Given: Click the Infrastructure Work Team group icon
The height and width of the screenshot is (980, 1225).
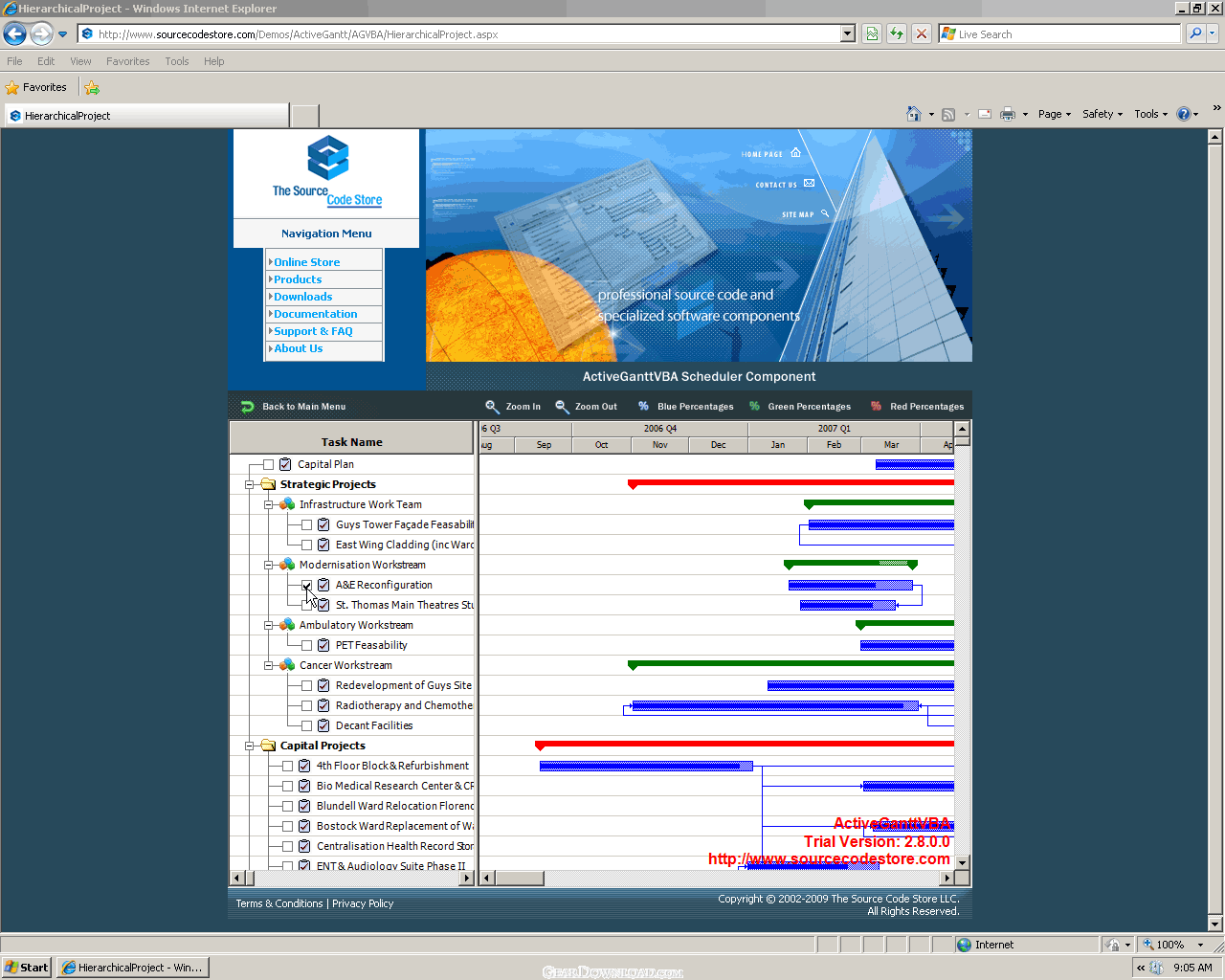Looking at the screenshot, I should 287,504.
